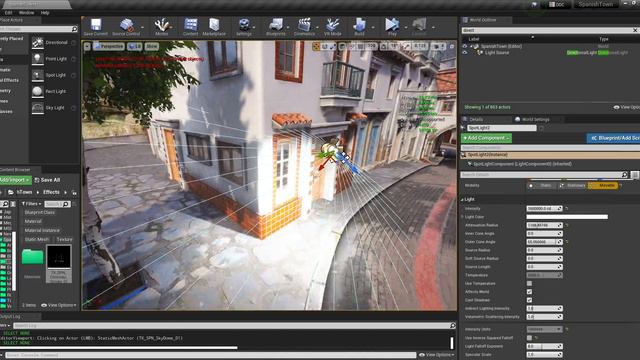This screenshot has width=640, height=360.
Task: Open Build options dropdown arrow
Action: click(373, 27)
